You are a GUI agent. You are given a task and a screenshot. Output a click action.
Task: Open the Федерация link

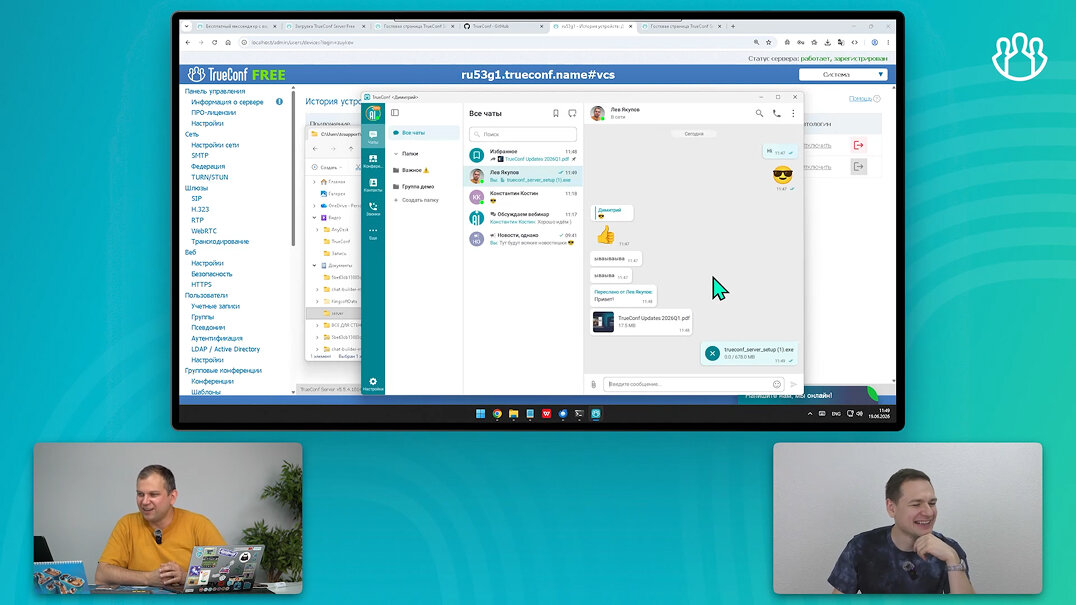208,167
